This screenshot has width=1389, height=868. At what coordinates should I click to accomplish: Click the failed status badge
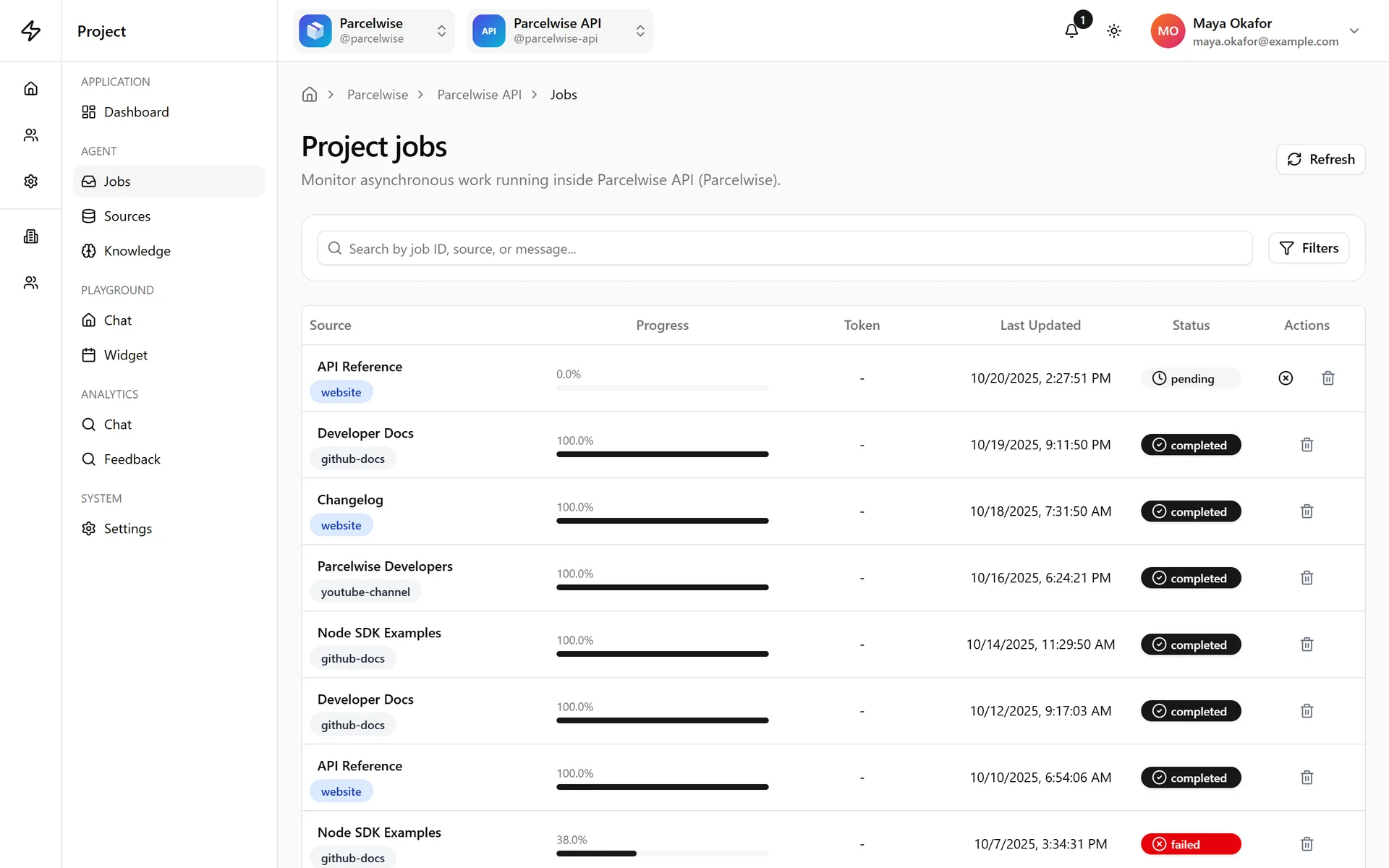[x=1191, y=843]
